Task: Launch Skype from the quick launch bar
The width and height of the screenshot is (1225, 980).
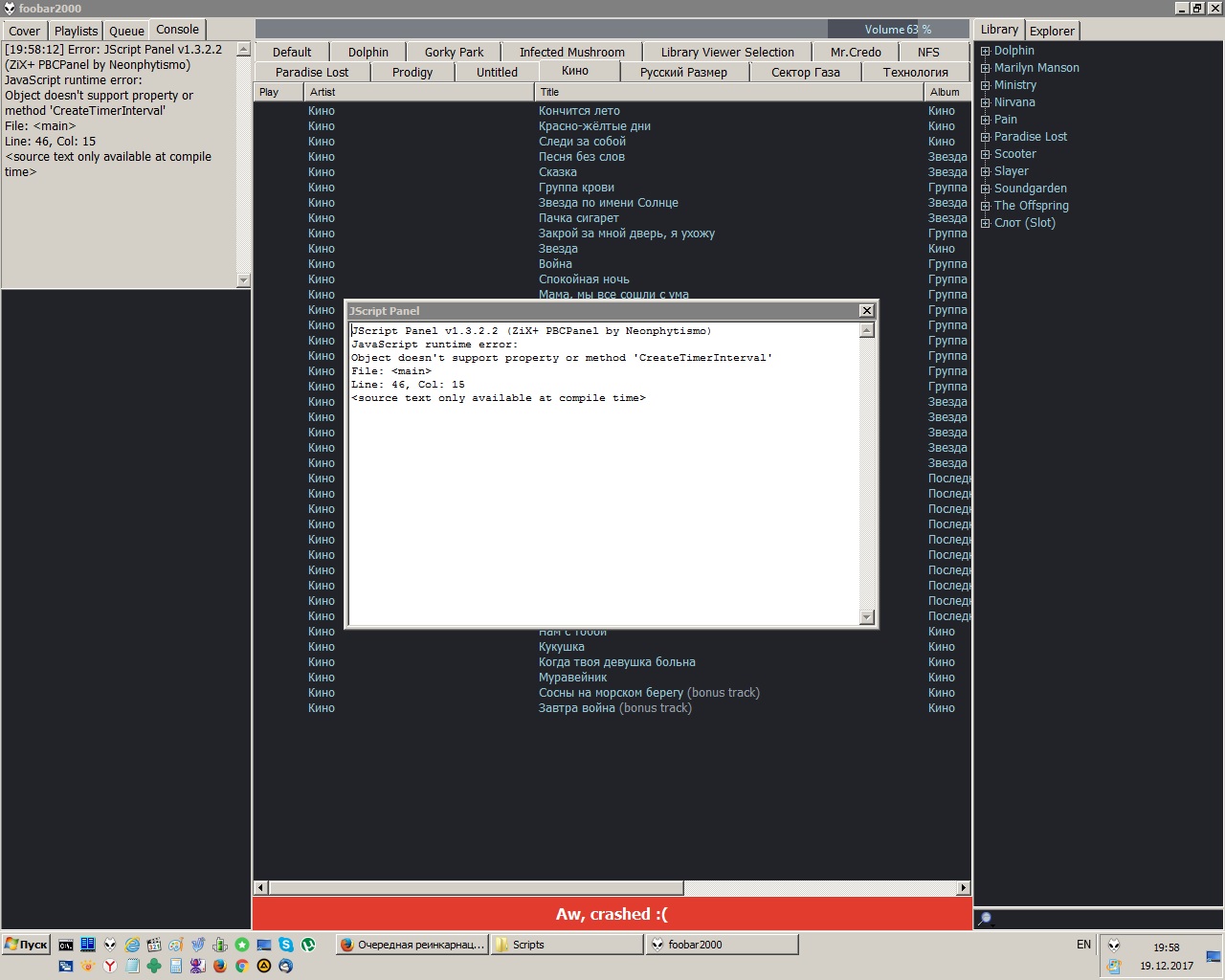Action: tap(286, 945)
